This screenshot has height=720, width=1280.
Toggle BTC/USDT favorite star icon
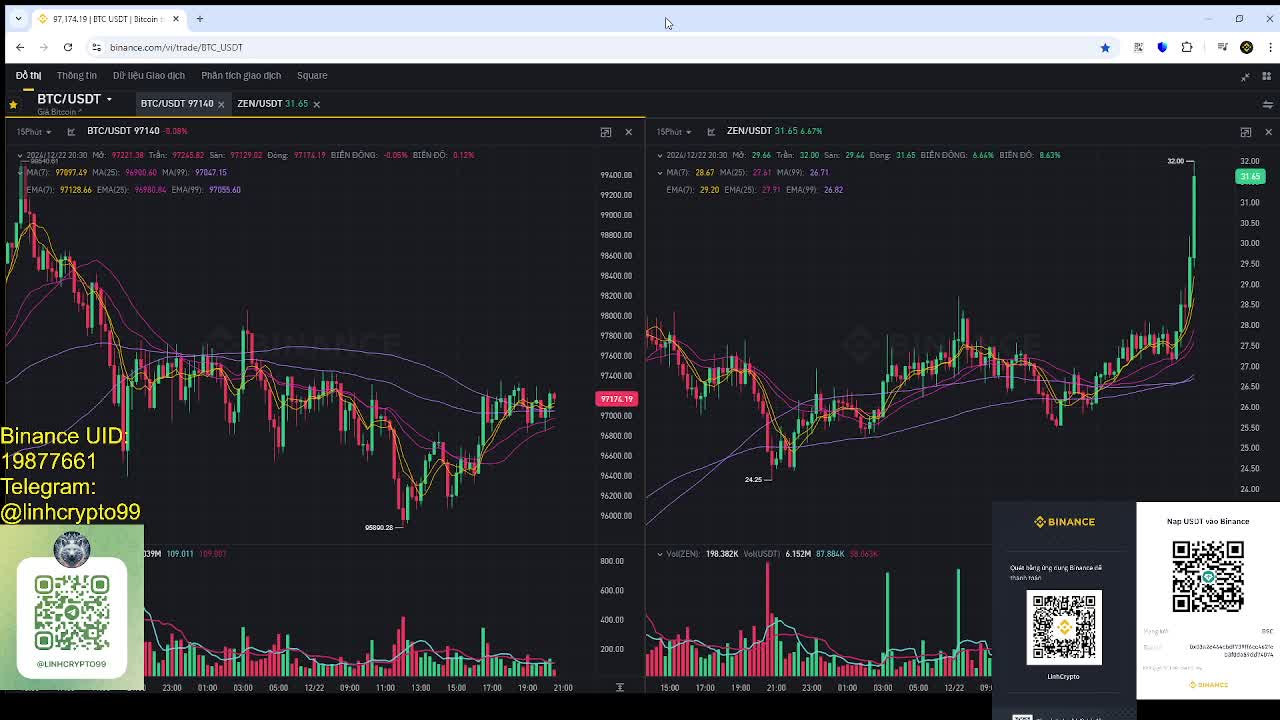tap(13, 103)
